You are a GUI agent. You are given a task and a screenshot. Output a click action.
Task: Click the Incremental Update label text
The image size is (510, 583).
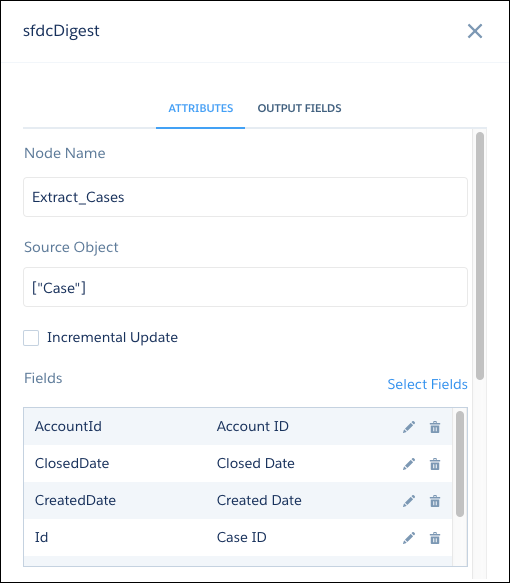[x=112, y=338]
